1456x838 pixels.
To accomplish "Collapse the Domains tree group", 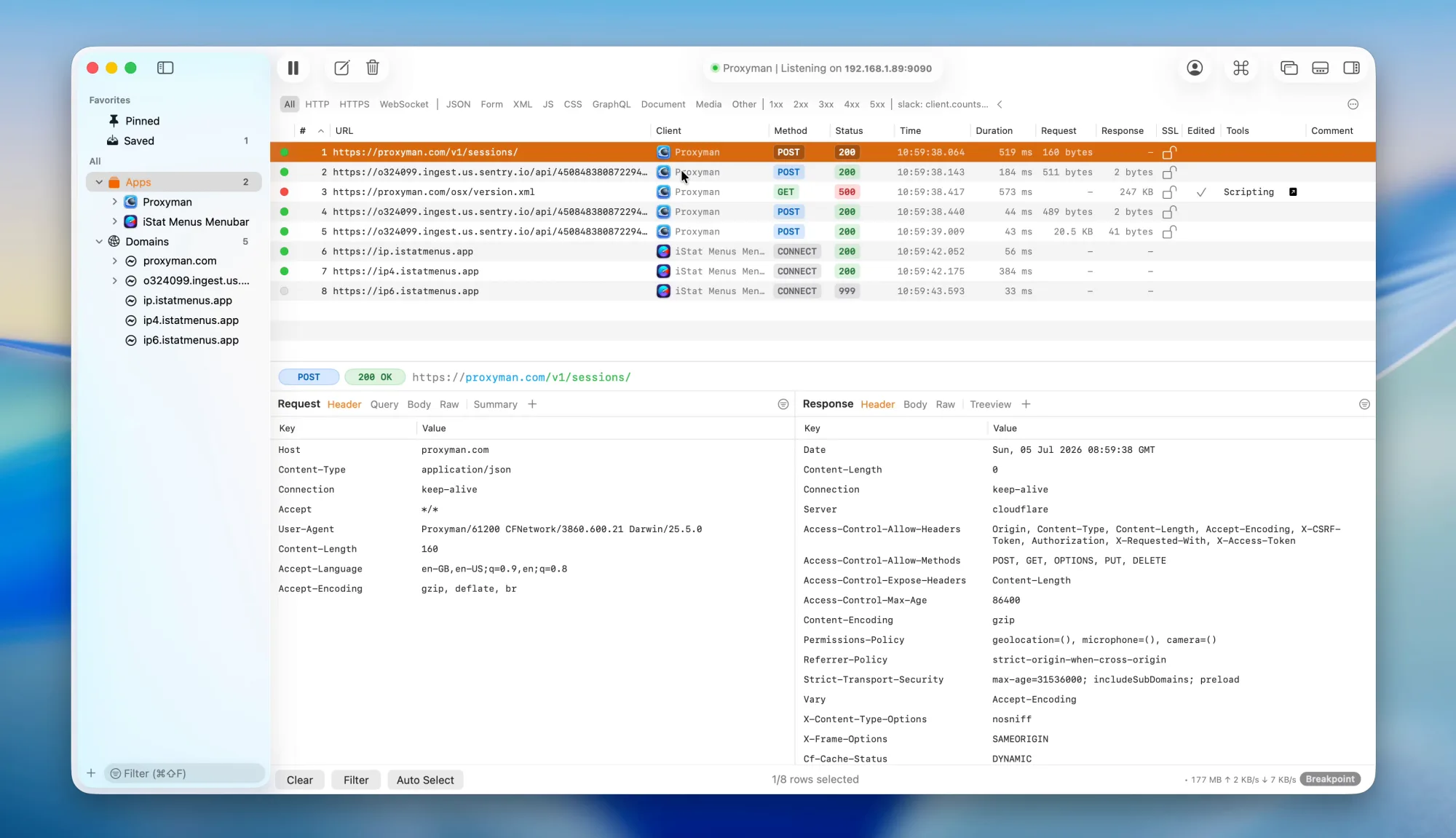I will (x=99, y=242).
